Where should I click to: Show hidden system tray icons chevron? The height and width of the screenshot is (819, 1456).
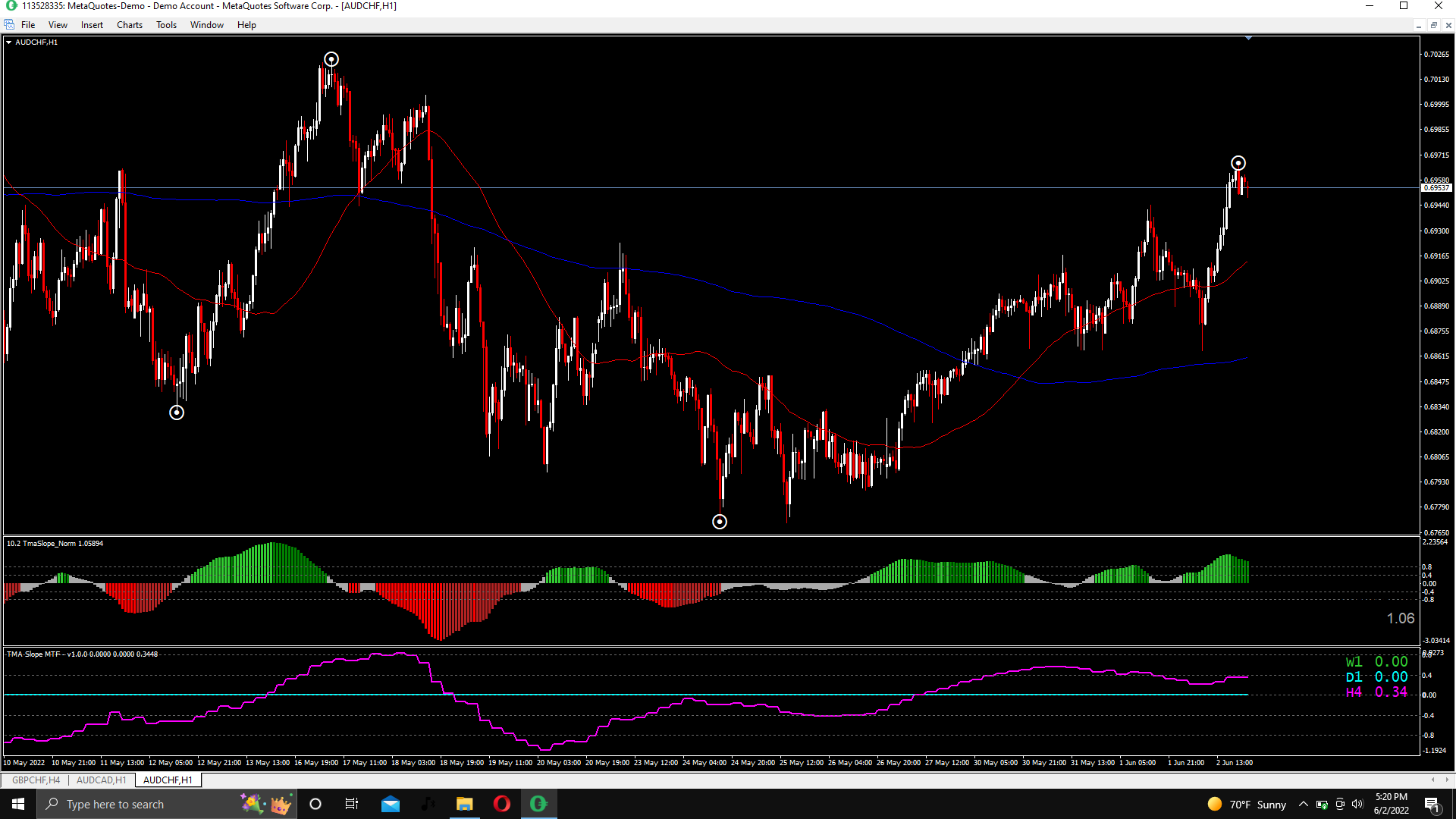(1303, 804)
